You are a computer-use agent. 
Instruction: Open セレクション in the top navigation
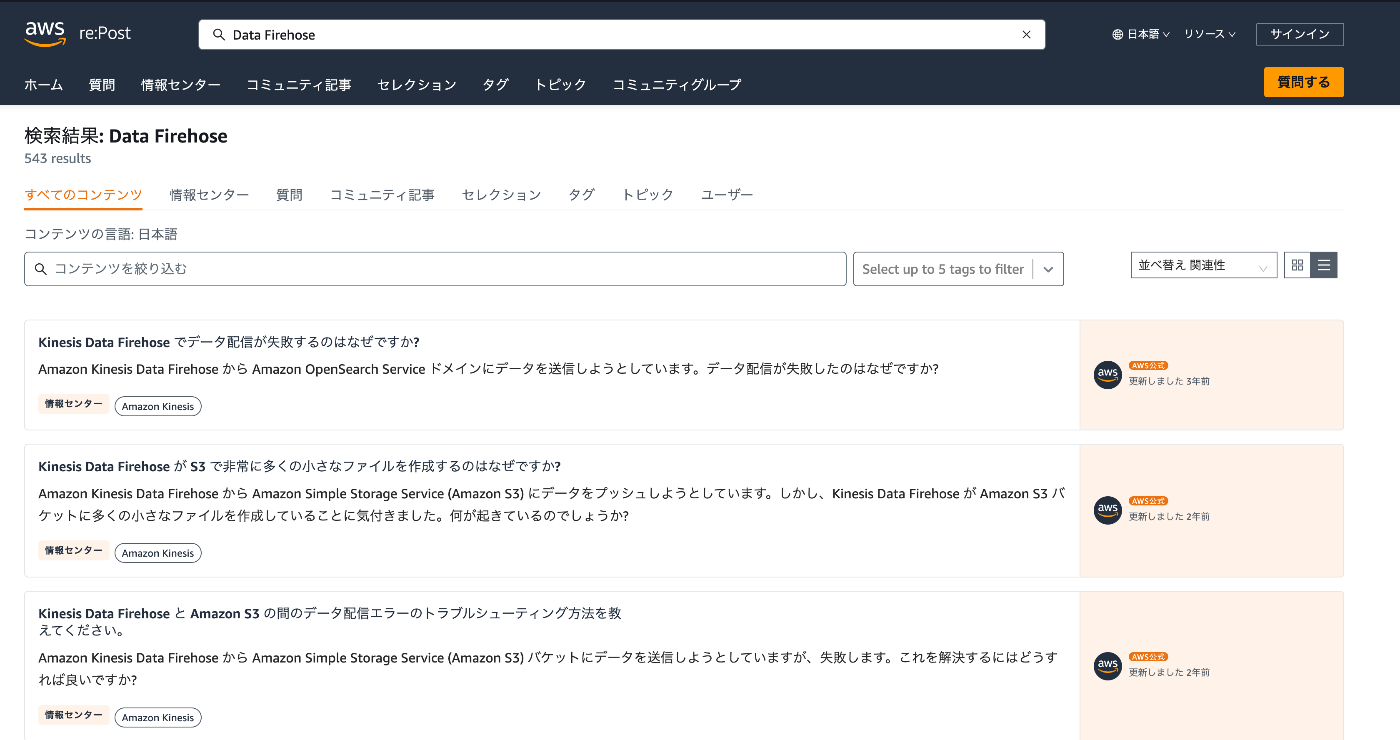[x=417, y=85]
